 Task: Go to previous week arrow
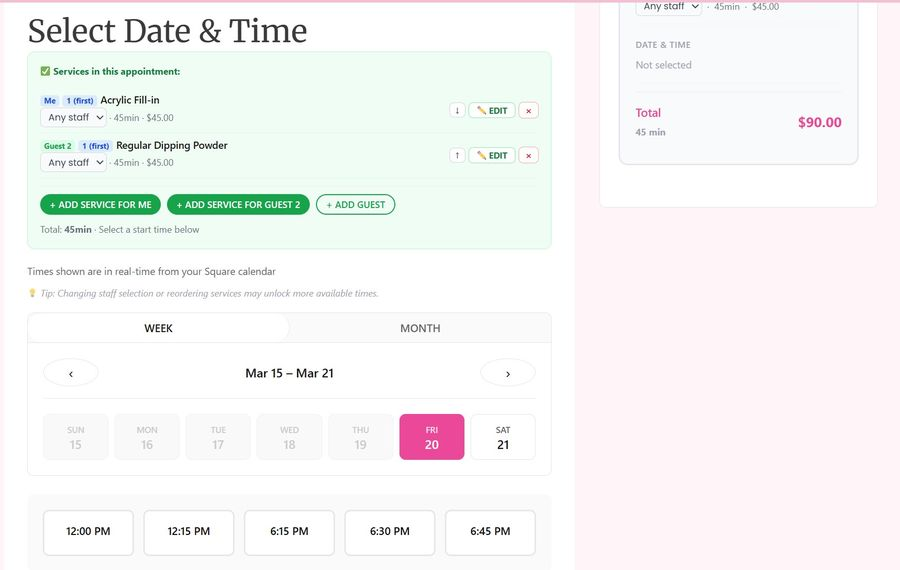[71, 373]
